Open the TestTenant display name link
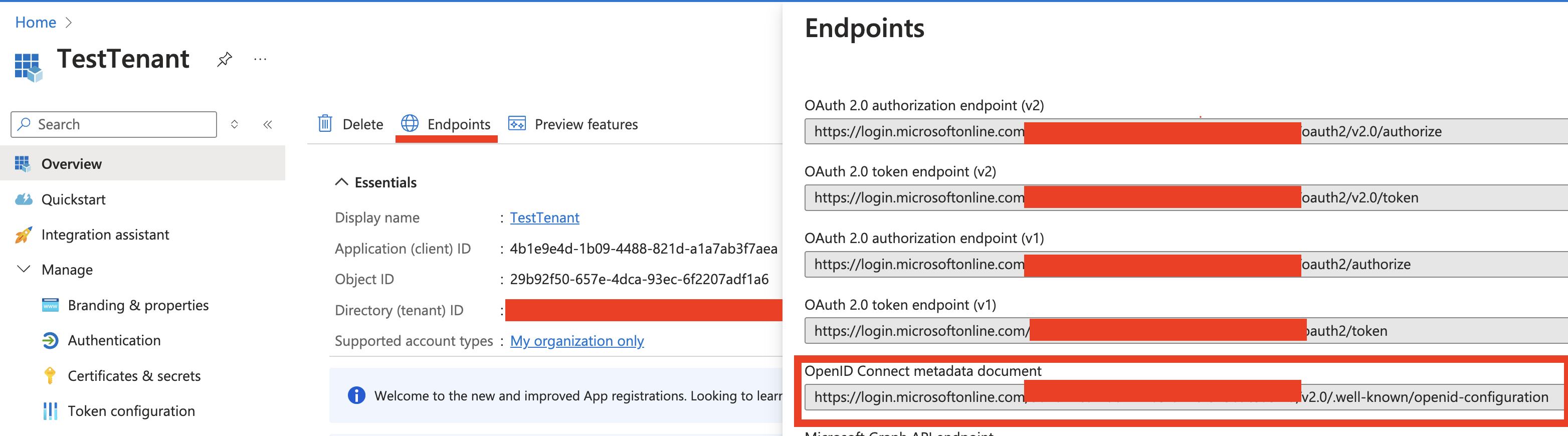 click(x=544, y=217)
